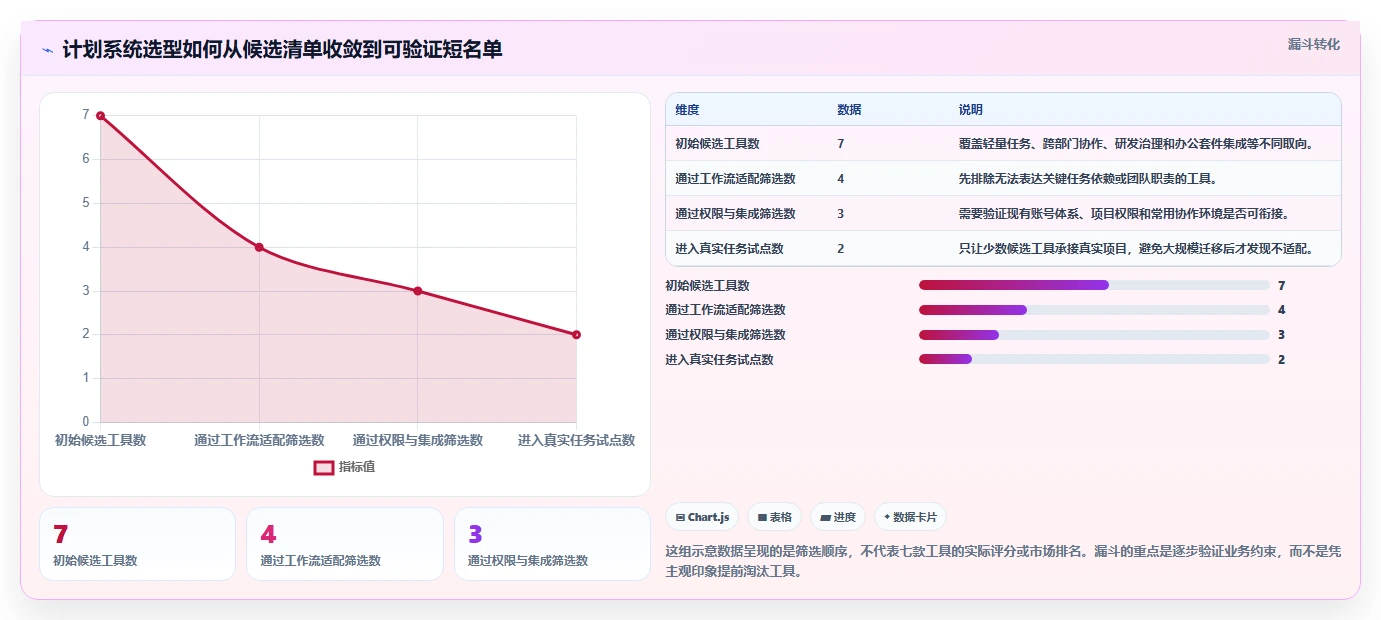
Task: Select the 数据卡片 tag
Action: pyautogui.click(x=910, y=517)
